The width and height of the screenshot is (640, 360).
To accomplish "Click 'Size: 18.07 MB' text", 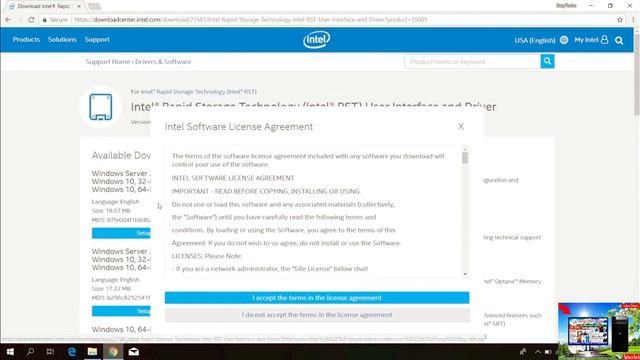I will 111,211.
